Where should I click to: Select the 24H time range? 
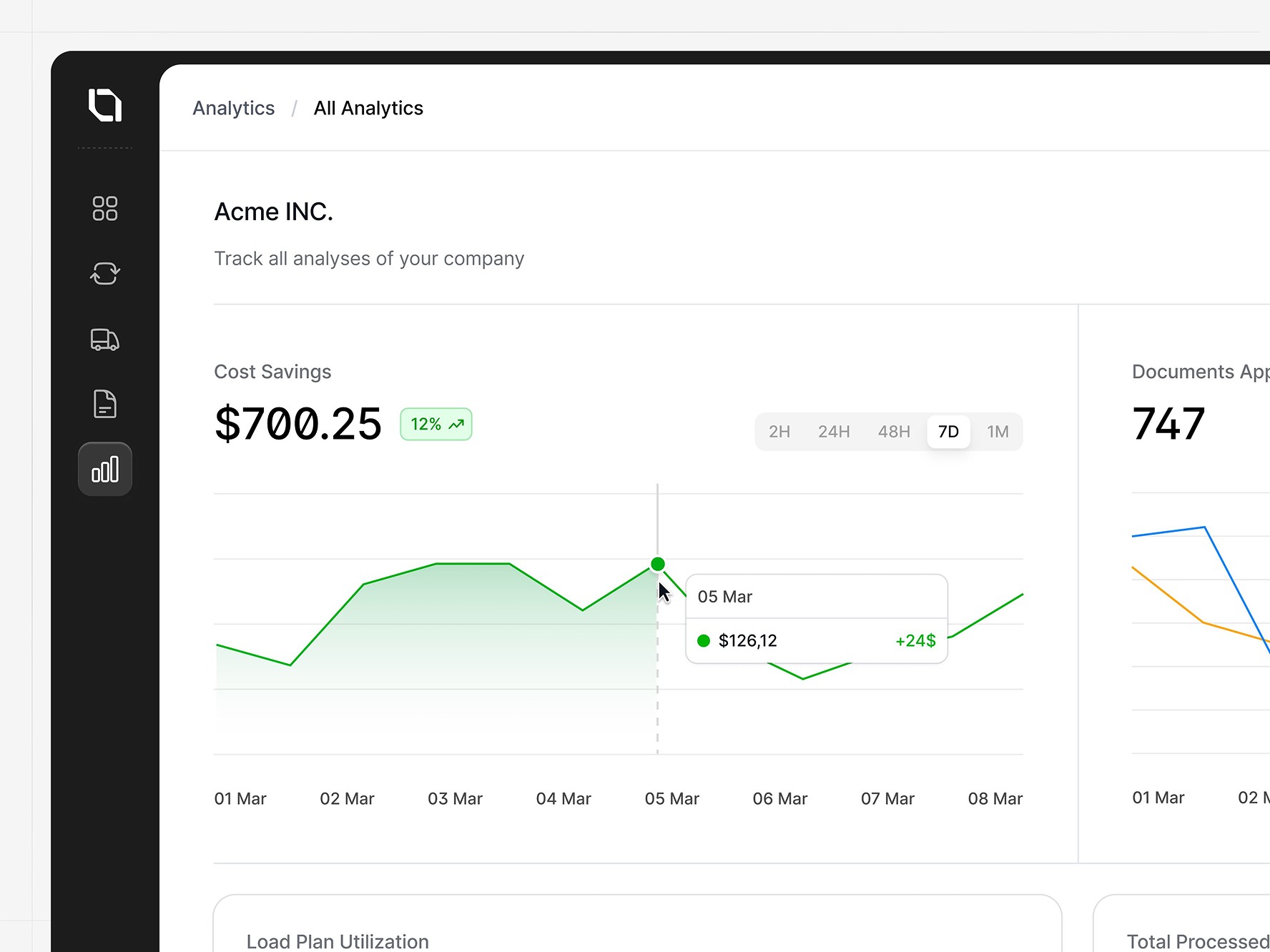point(834,432)
